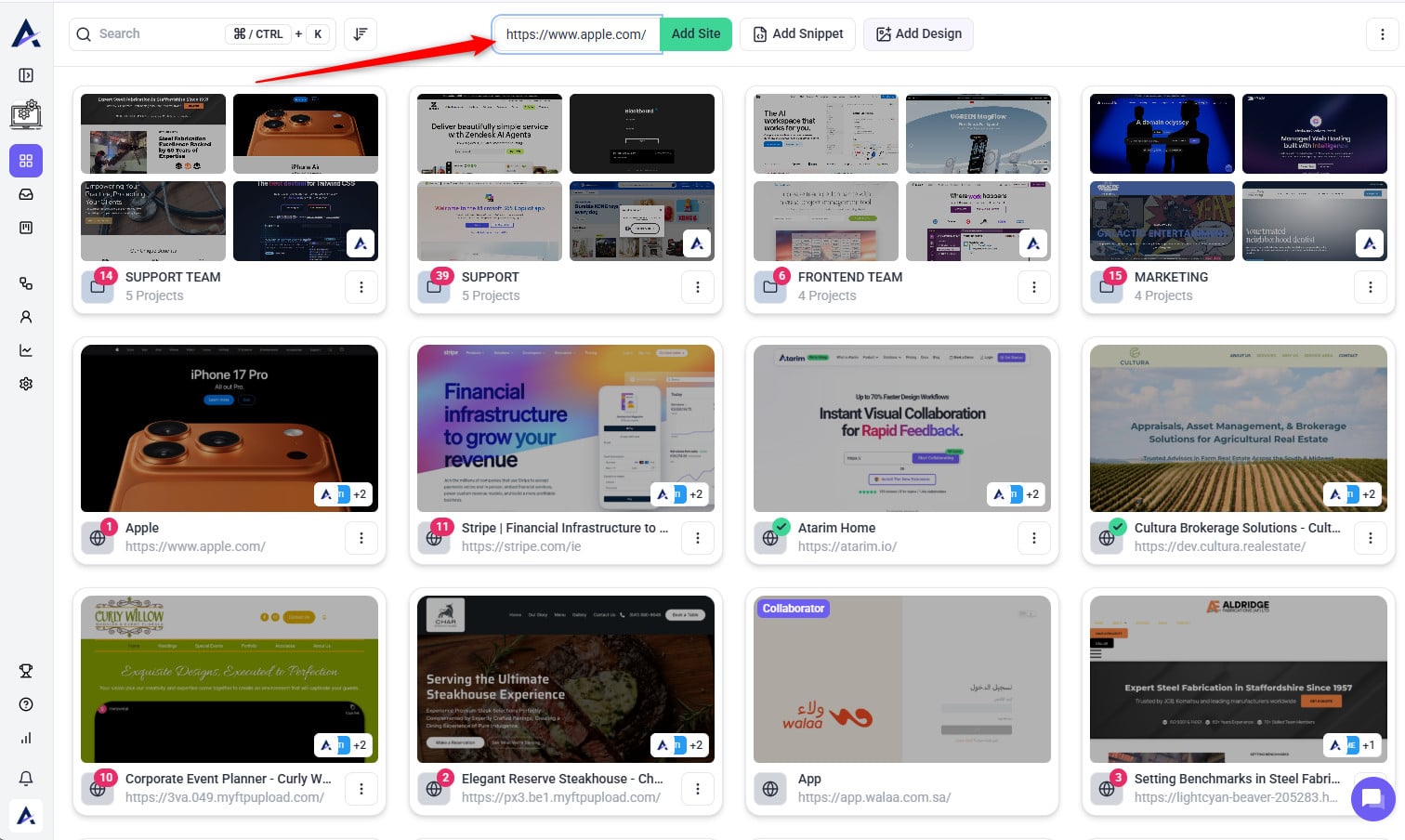Open the analytics line chart icon
Image resolution: width=1405 pixels, height=840 pixels.
pos(26,350)
